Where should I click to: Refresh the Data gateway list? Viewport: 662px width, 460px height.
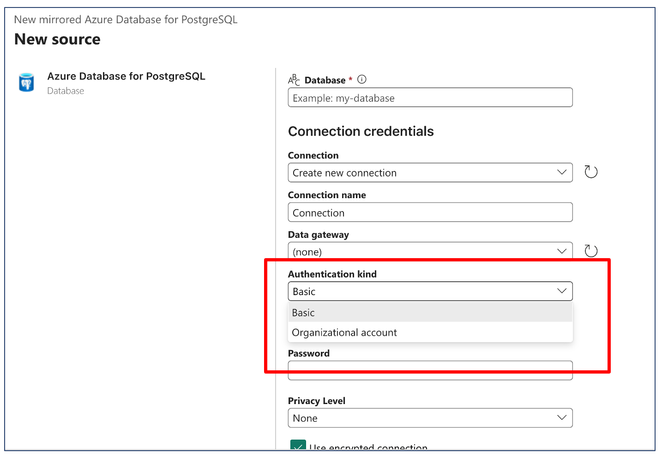tap(591, 251)
